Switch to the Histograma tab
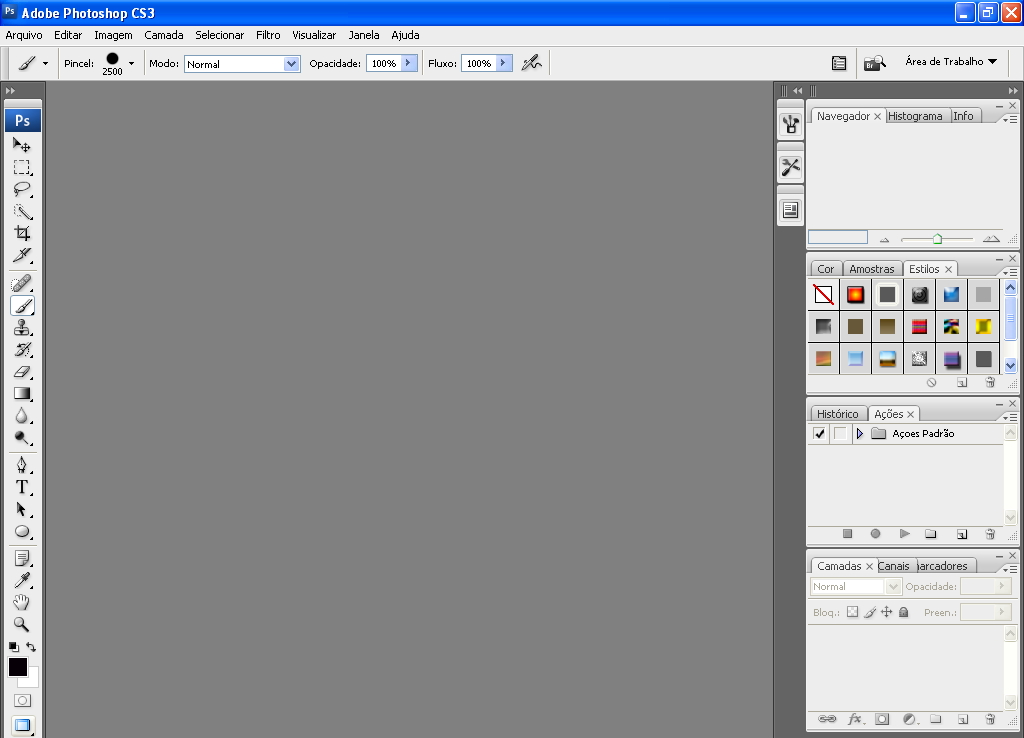 point(915,116)
